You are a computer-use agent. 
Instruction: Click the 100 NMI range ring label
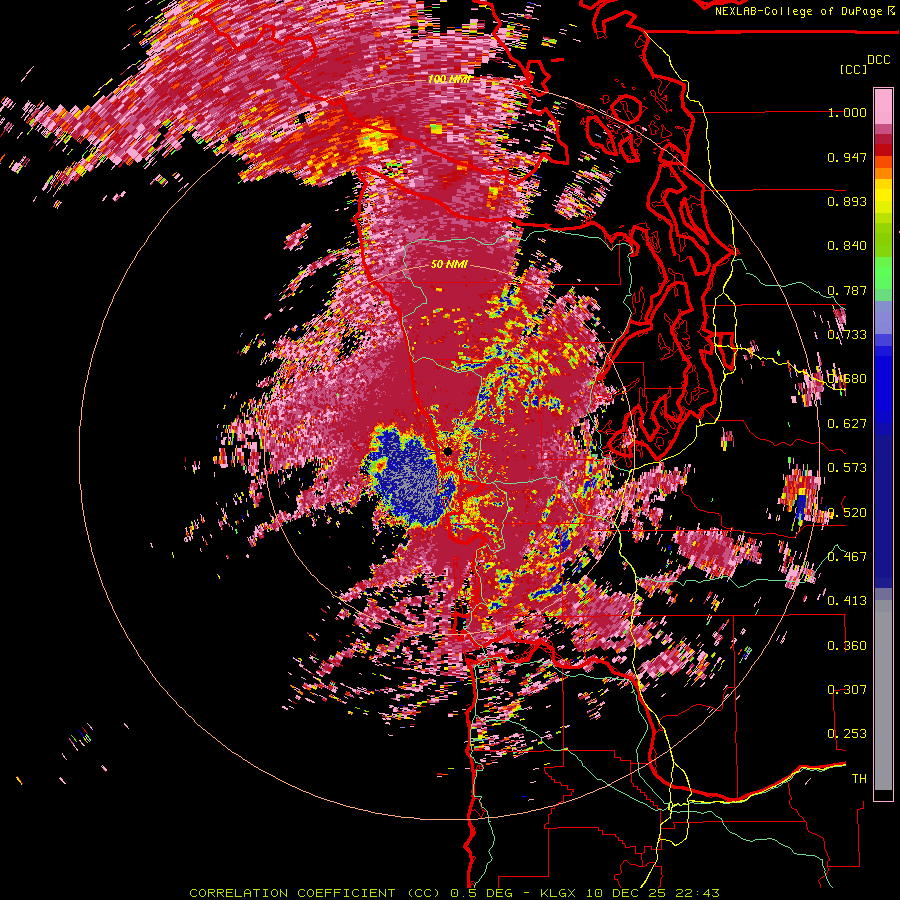pos(449,79)
